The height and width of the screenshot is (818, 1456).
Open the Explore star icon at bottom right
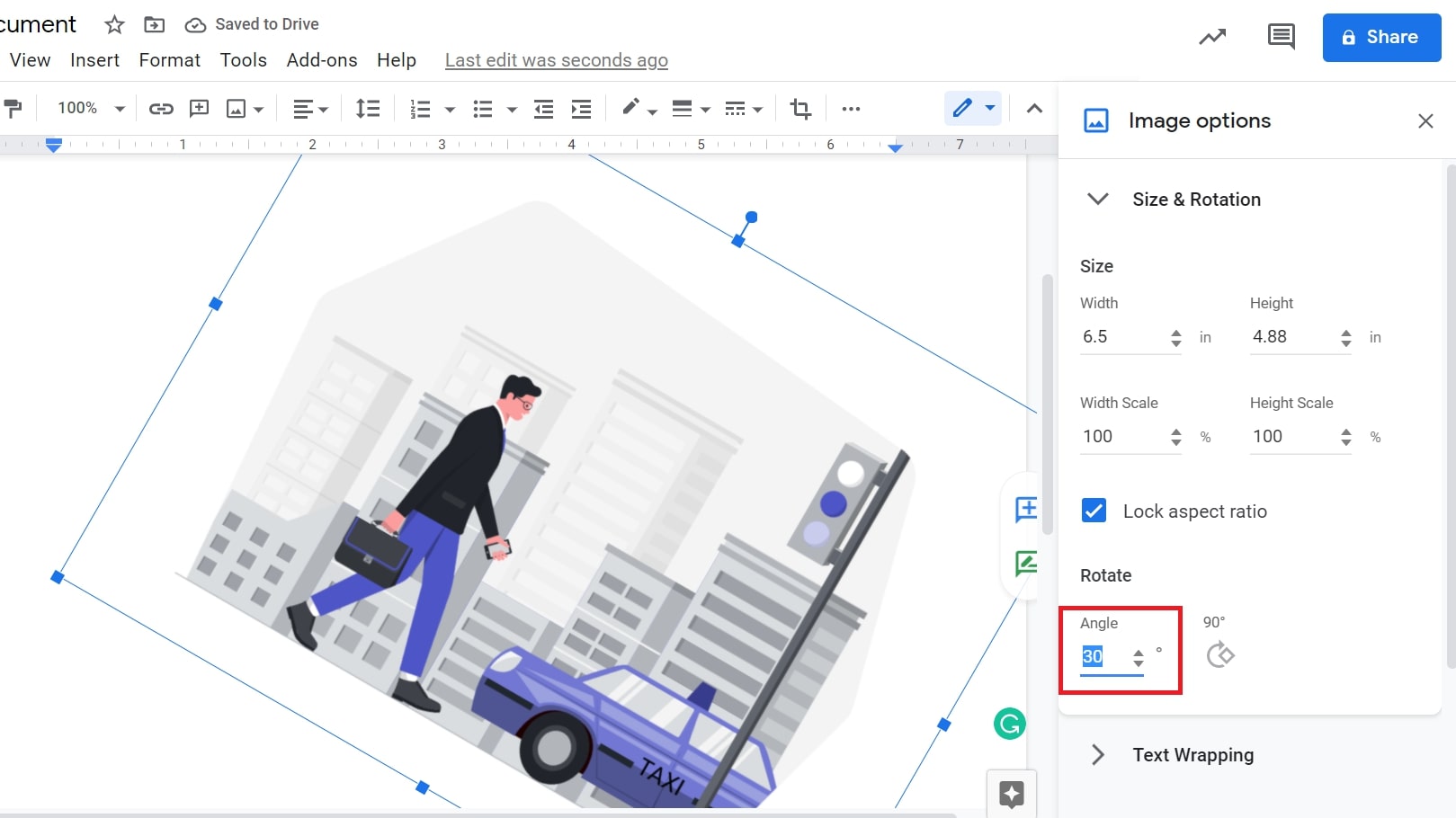pyautogui.click(x=1012, y=795)
